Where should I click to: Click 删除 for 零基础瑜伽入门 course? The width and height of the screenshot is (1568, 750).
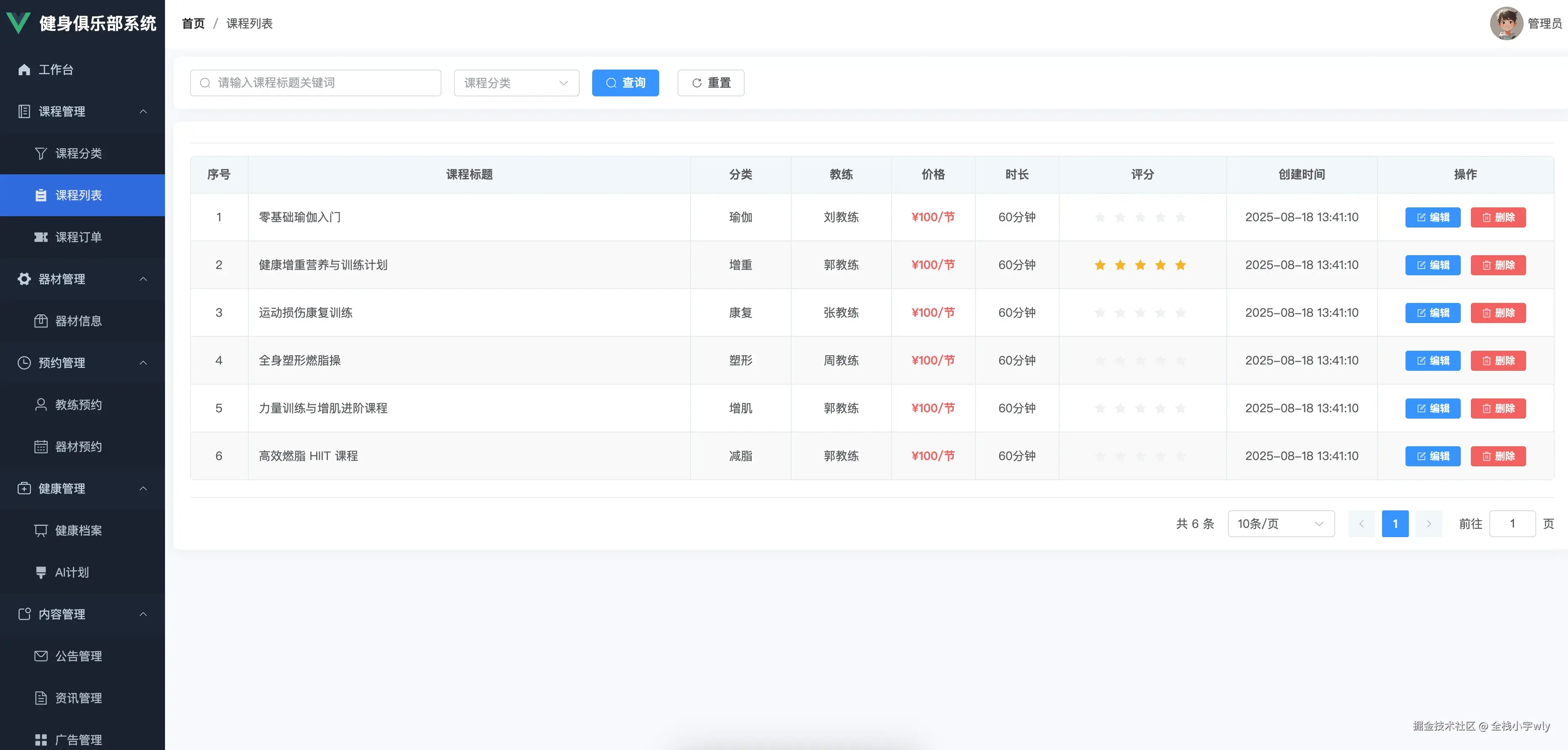pos(1498,217)
